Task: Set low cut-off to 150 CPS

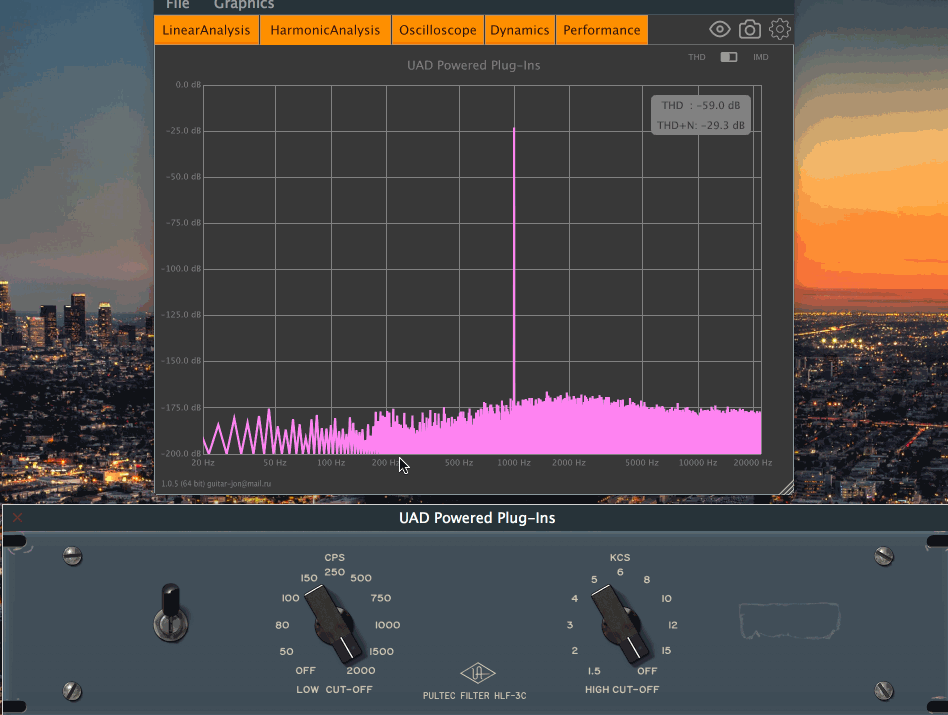Action: (309, 578)
